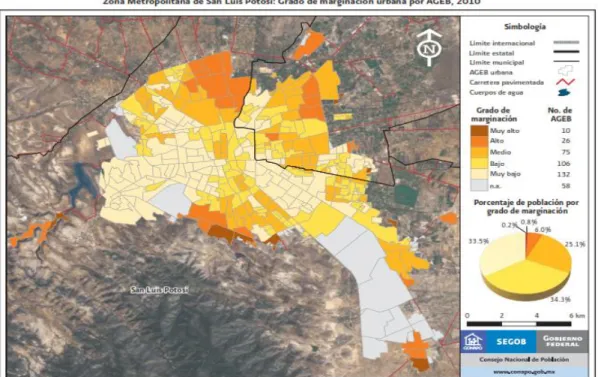
Task: Pick the Muy bajo pale cream swatch
Action: coord(479,174)
